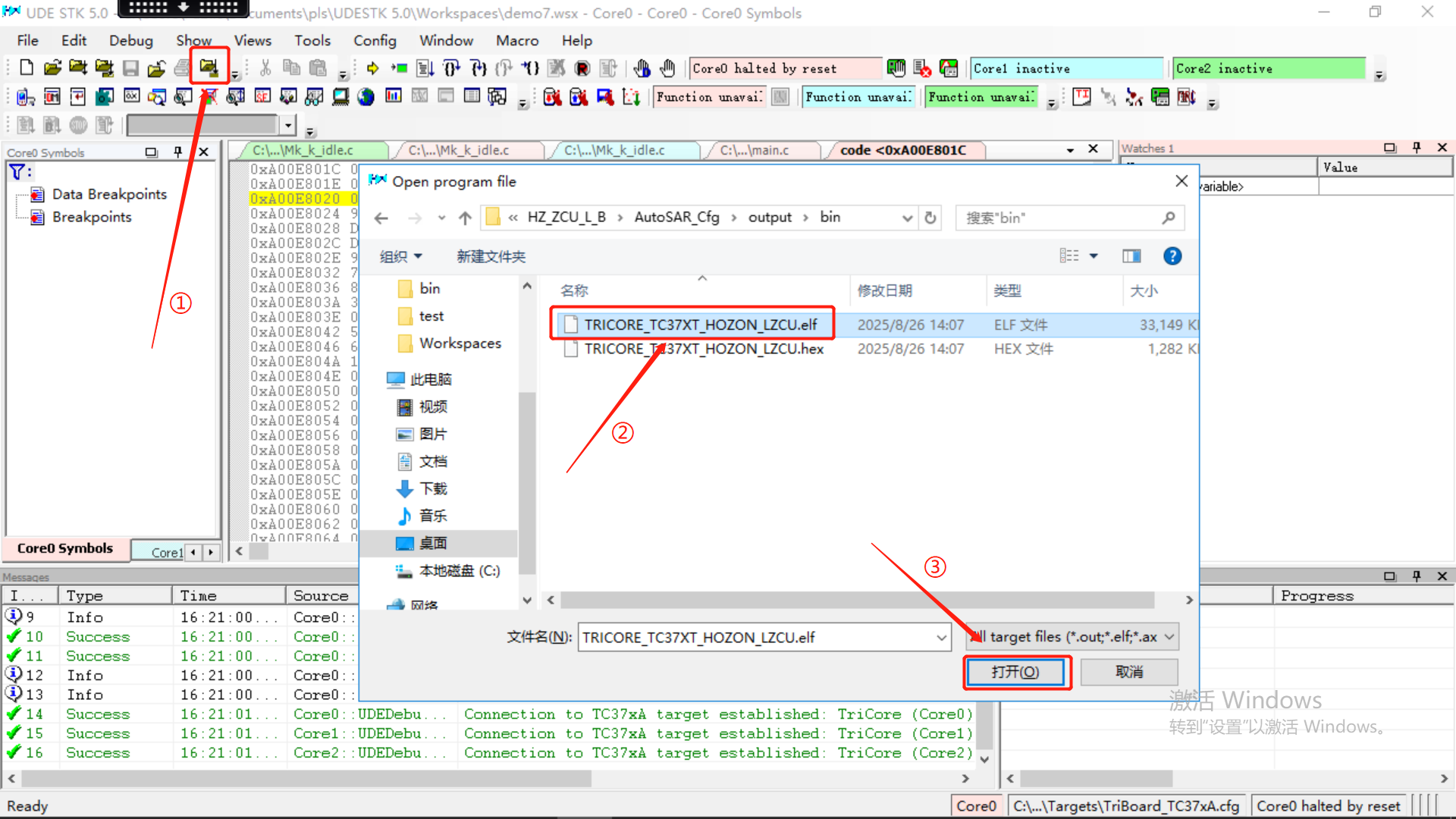The height and width of the screenshot is (819, 1456).
Task: Click the red Reset target icon
Action: (582, 68)
